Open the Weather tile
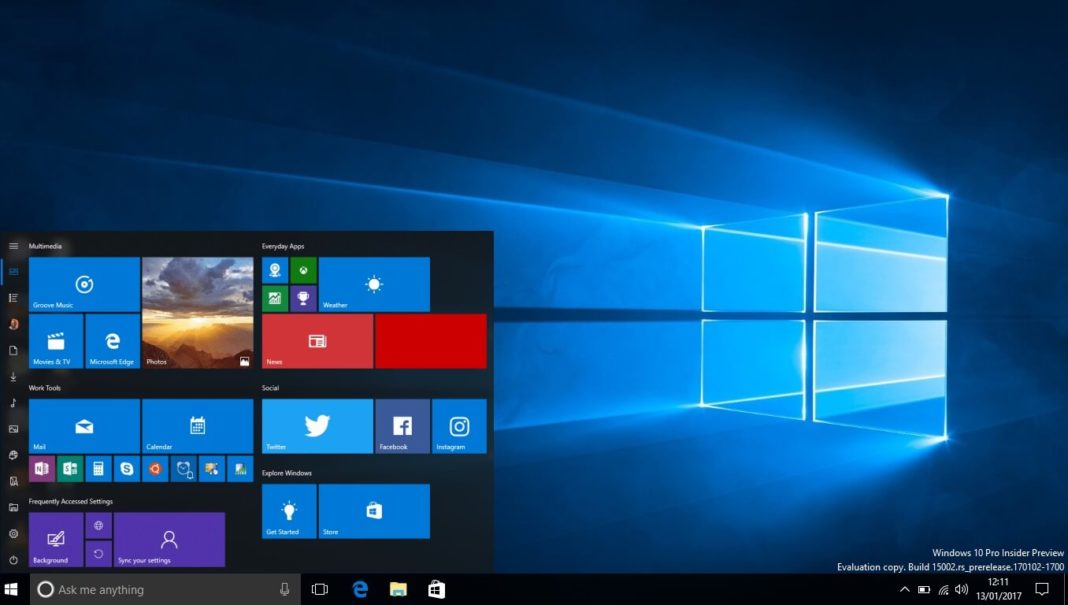 [374, 284]
